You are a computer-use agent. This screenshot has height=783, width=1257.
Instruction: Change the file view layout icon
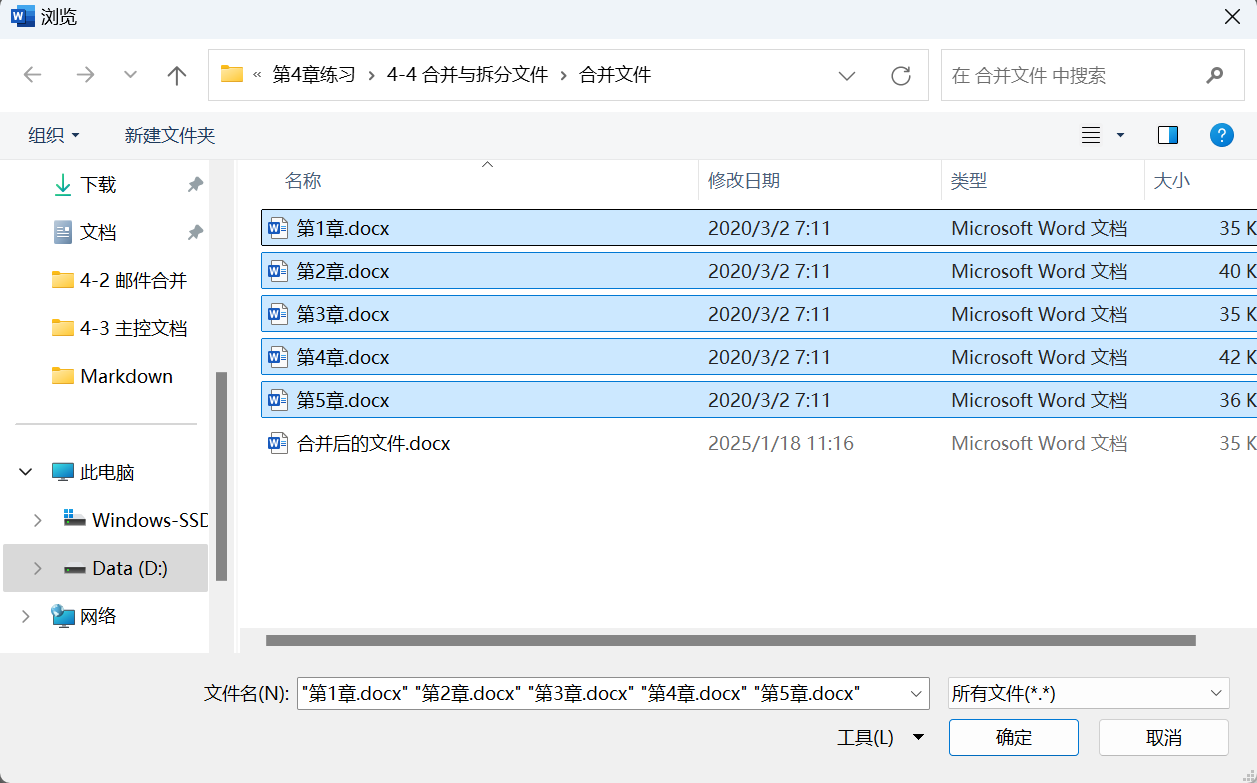coord(1091,135)
